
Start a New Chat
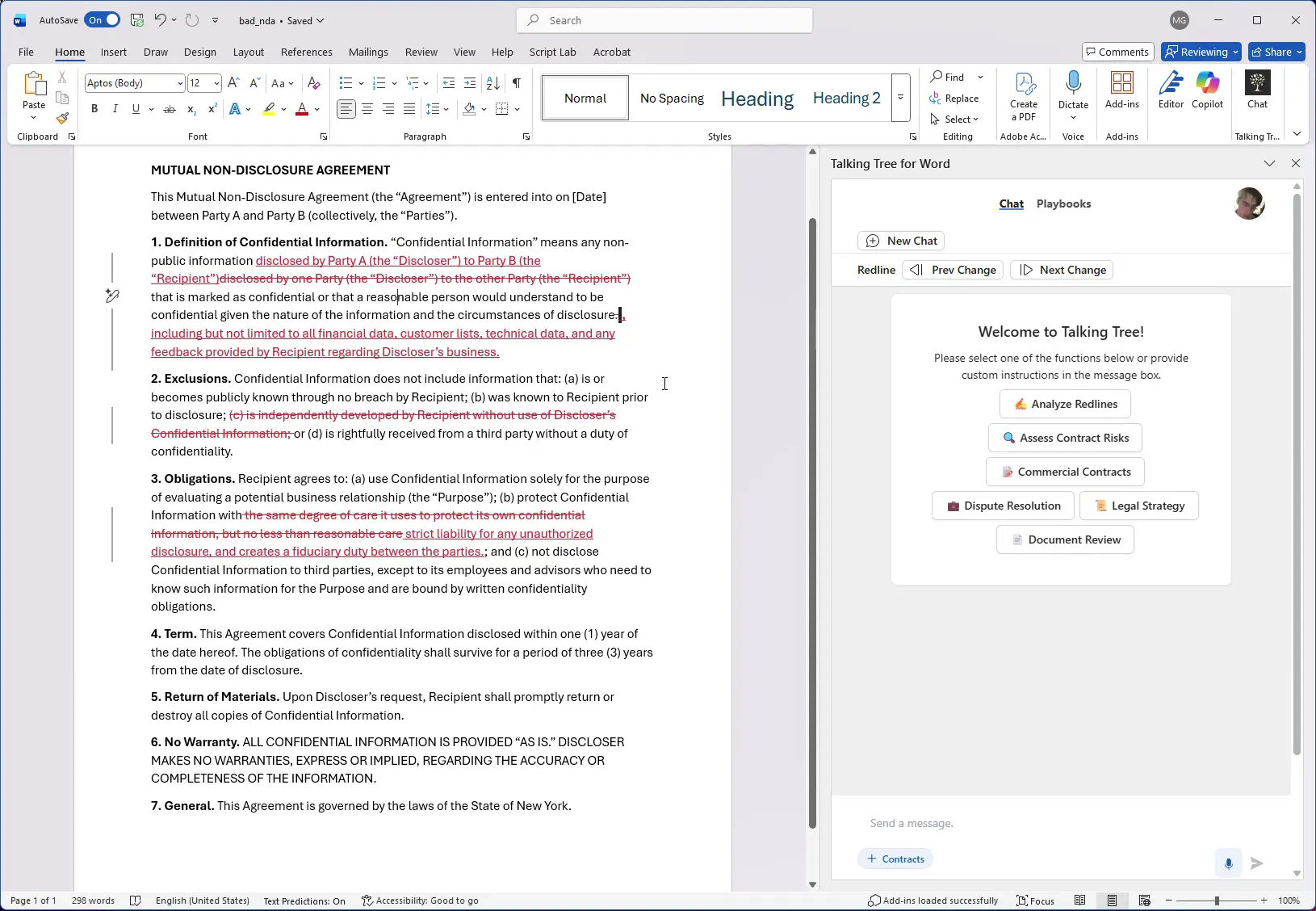[901, 241]
